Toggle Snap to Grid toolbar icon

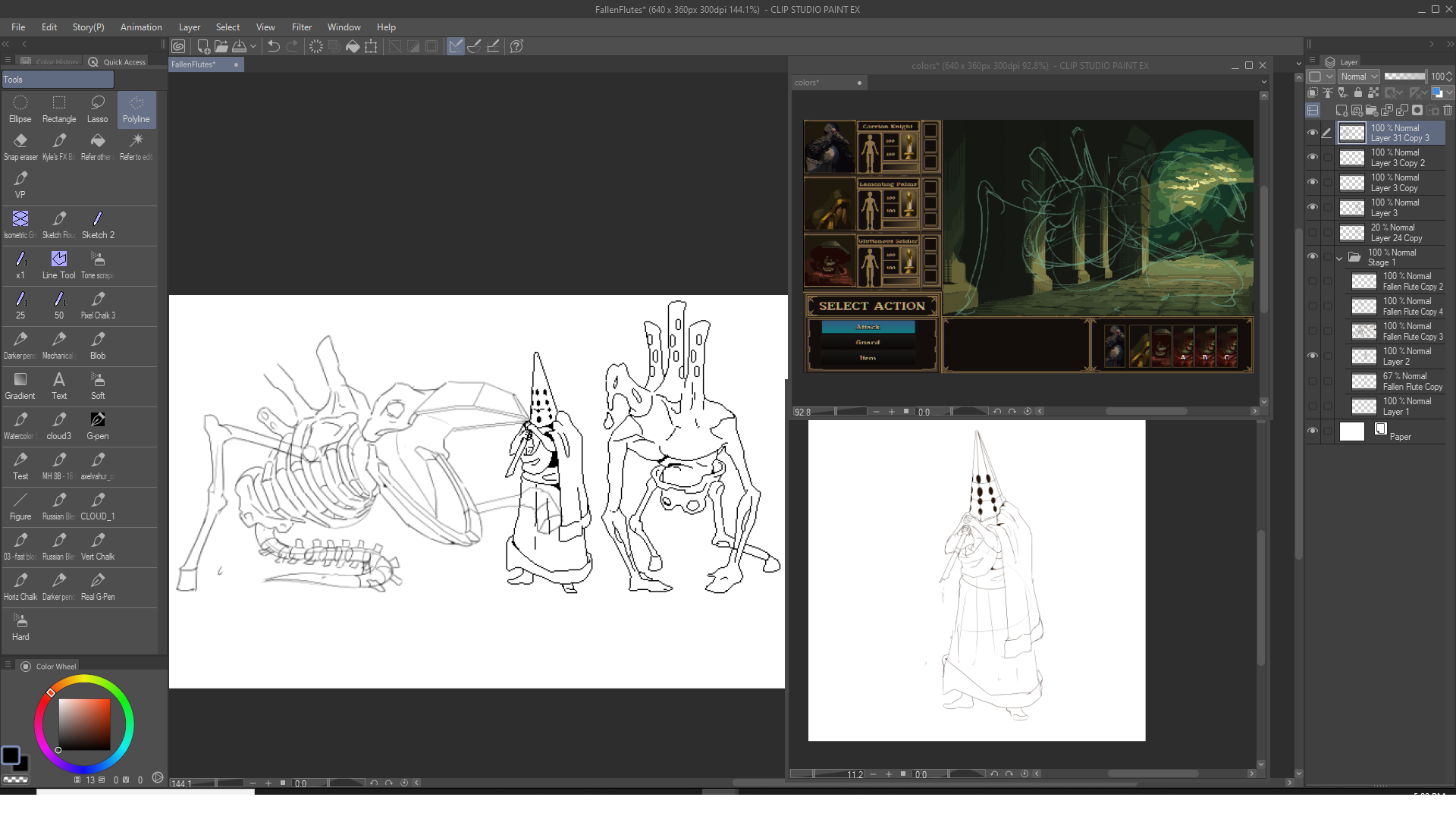pyautogui.click(x=493, y=46)
